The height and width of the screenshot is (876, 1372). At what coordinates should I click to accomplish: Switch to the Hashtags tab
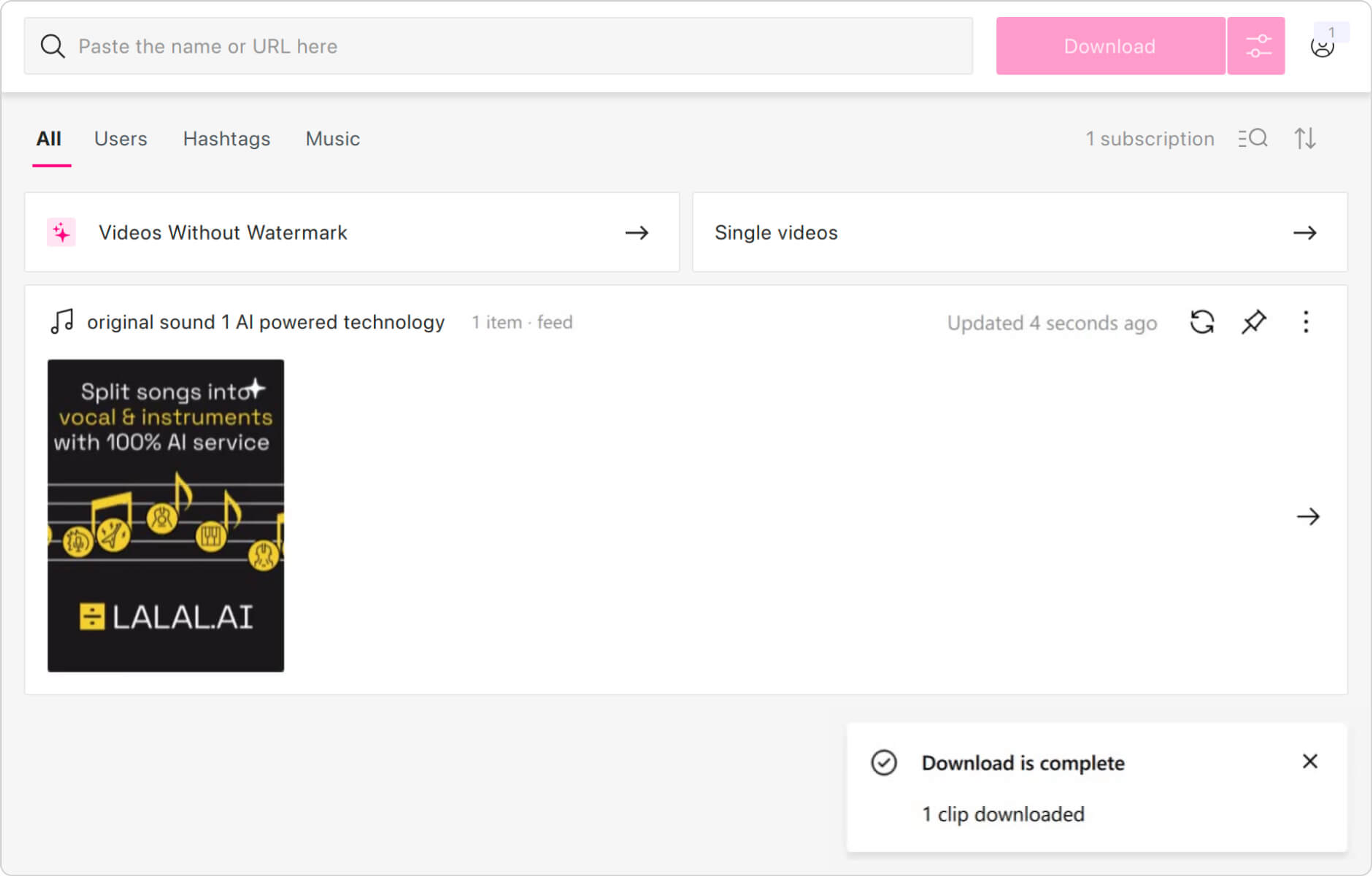coord(226,139)
